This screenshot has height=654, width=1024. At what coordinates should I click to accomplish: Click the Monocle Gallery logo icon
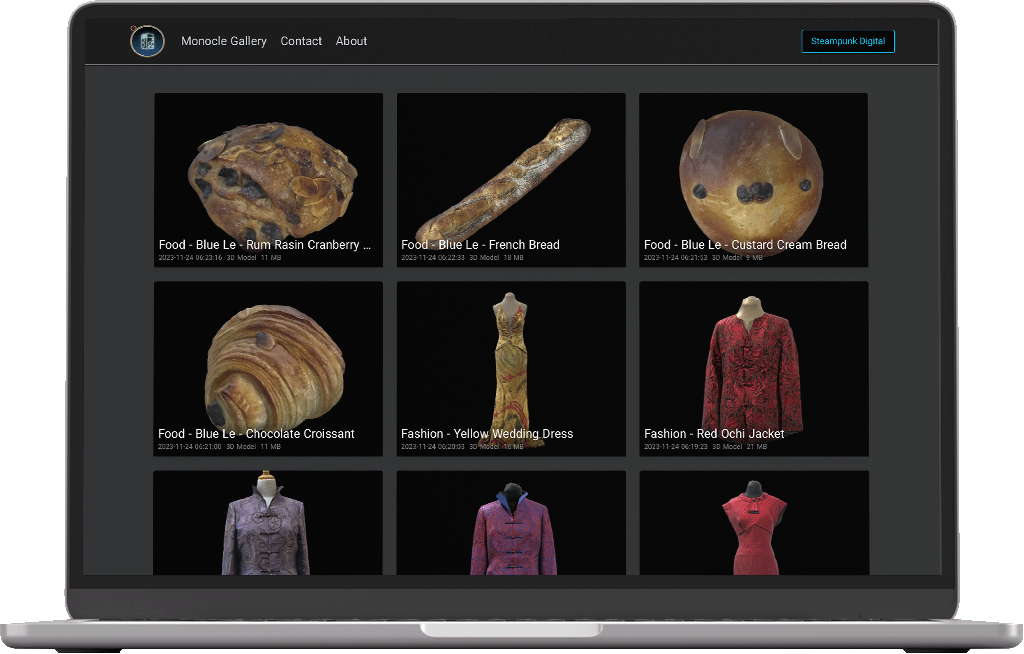147,41
